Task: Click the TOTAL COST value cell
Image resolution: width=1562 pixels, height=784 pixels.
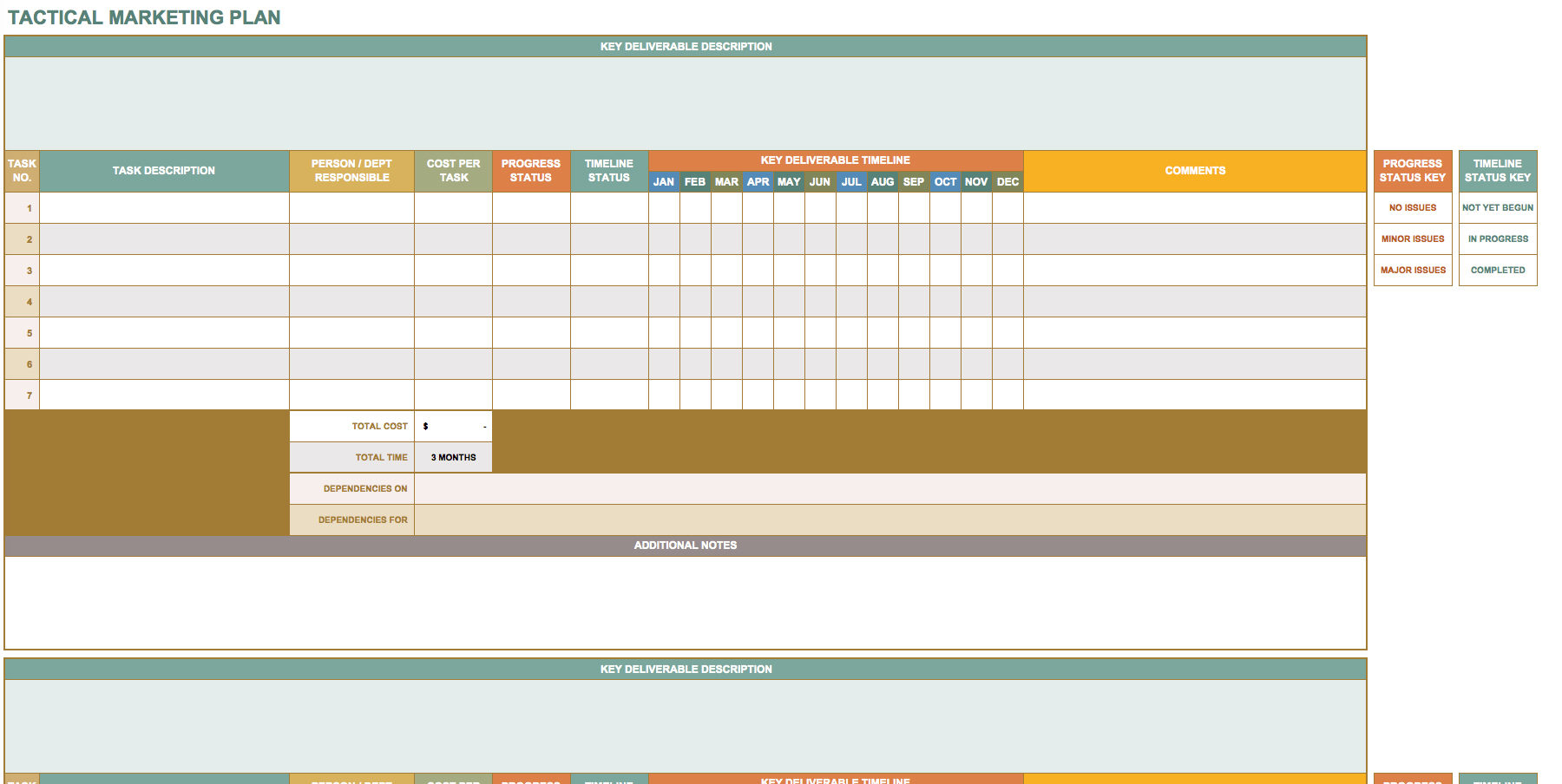Action: 453,427
